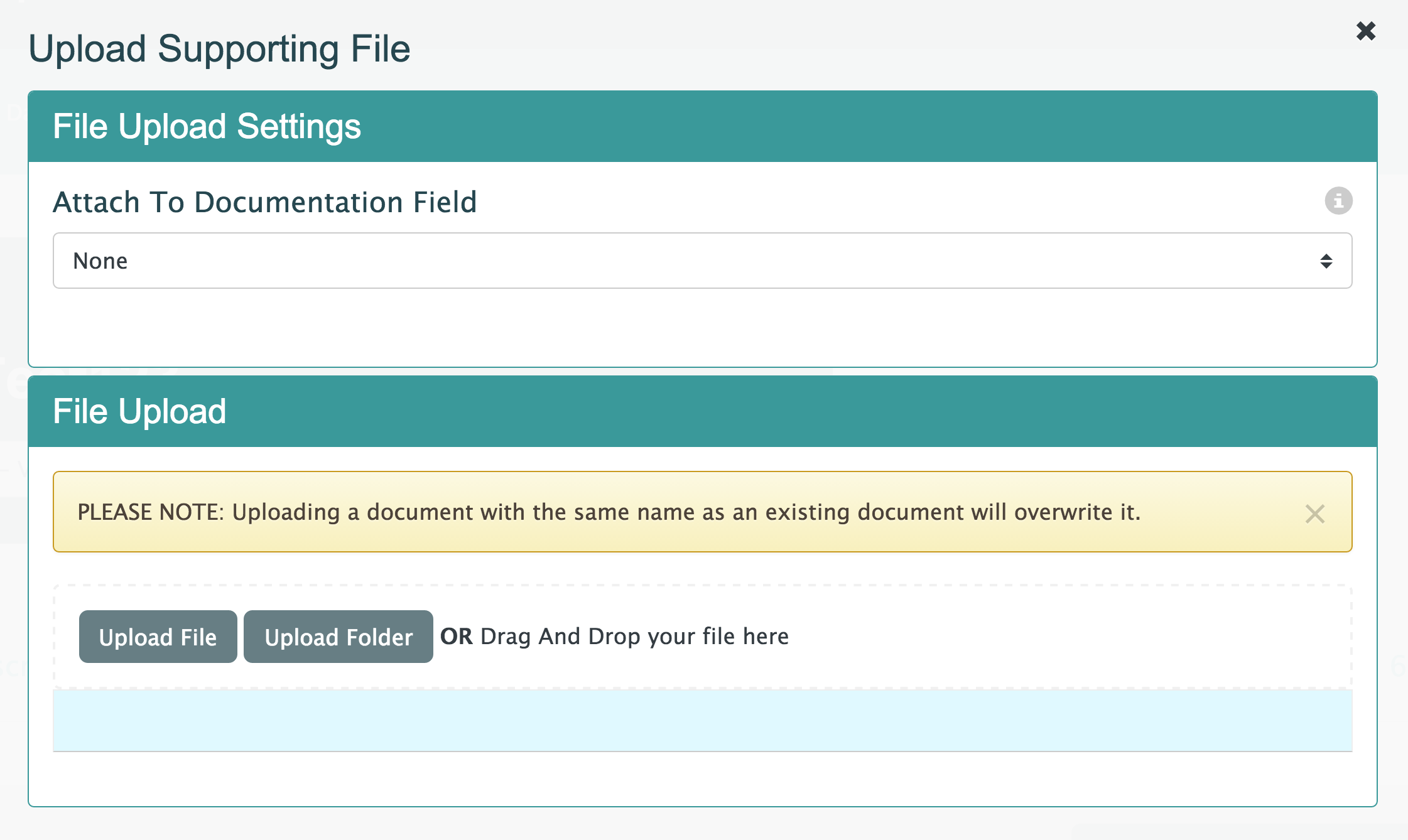Click the Attach To Documentation Field label

(x=264, y=202)
